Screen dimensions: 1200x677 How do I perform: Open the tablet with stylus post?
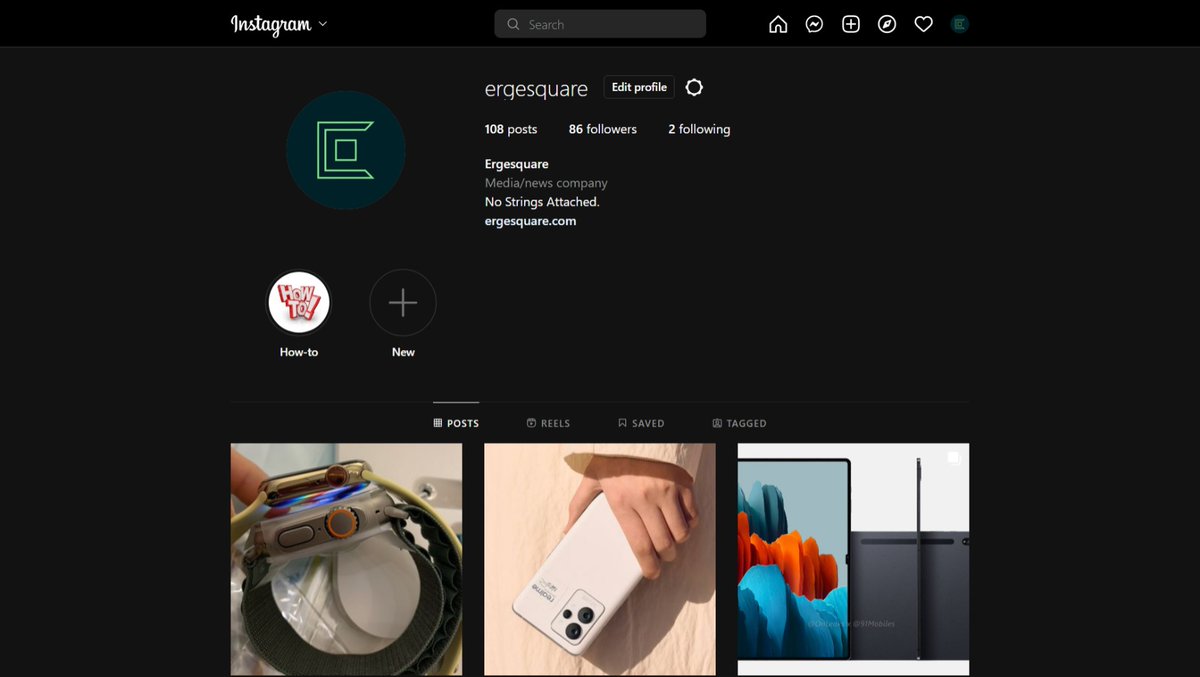tap(853, 560)
